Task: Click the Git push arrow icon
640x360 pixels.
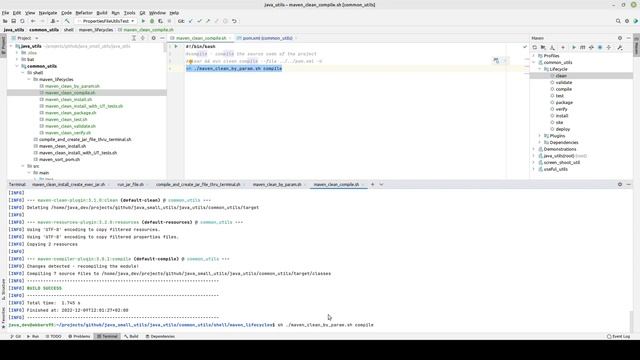Action: point(208,21)
